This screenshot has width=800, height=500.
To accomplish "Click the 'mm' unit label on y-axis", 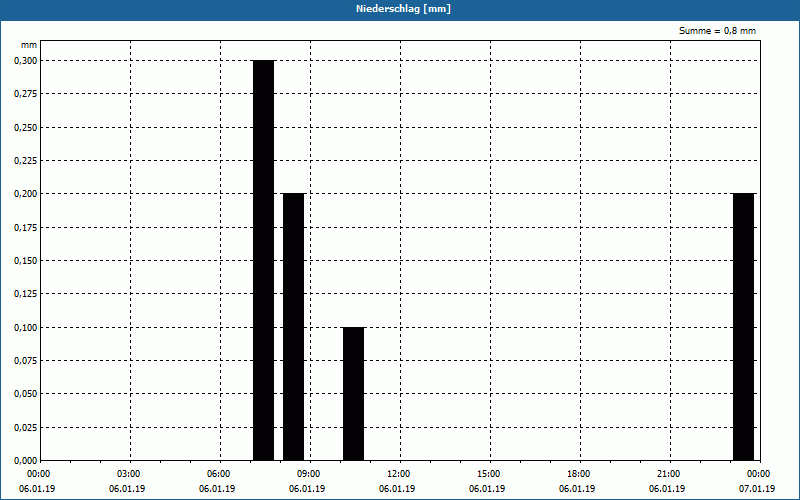I will (x=29, y=45).
